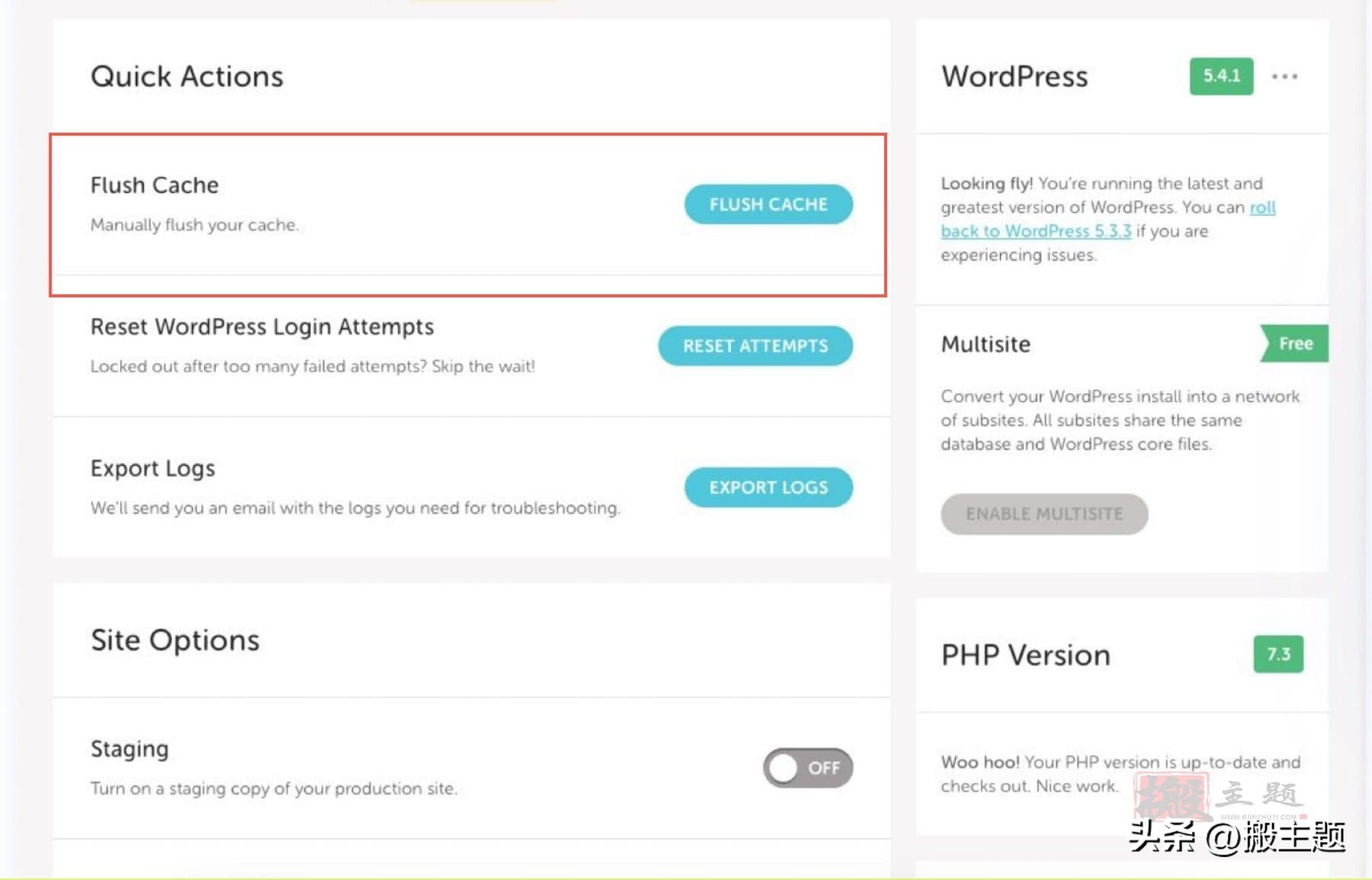Open the WordPress three-dots options menu
This screenshot has height=880, width=1372.
1284,76
